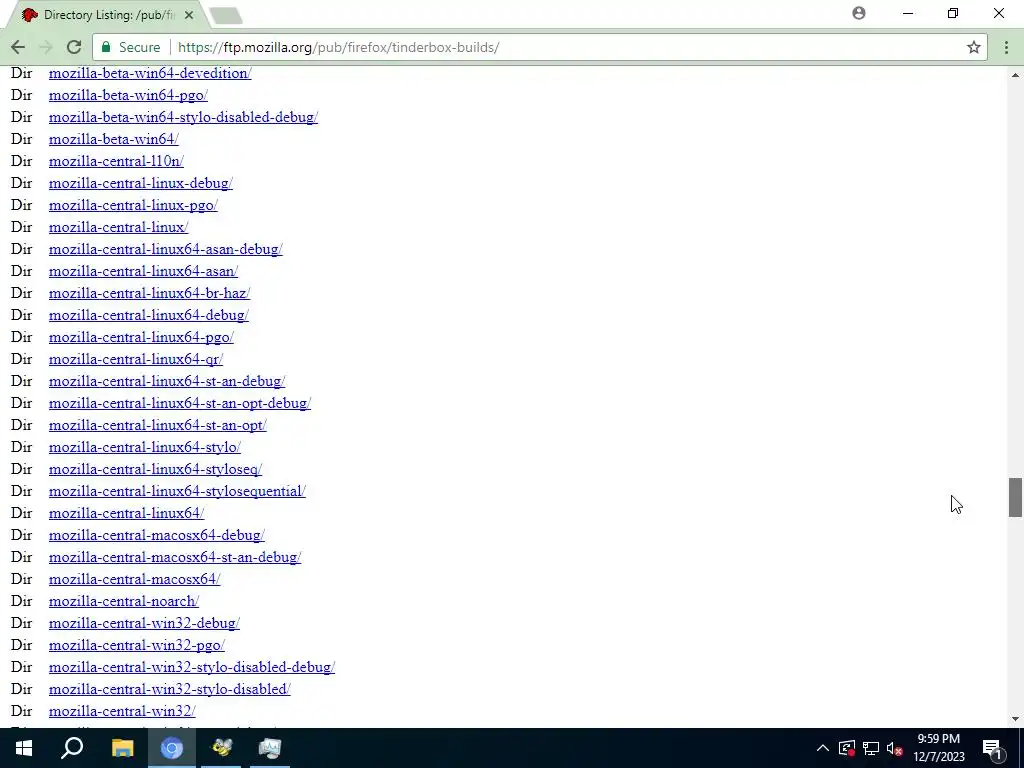Open mozilla-central-l10n/ directory
The height and width of the screenshot is (768, 1024).
116,161
